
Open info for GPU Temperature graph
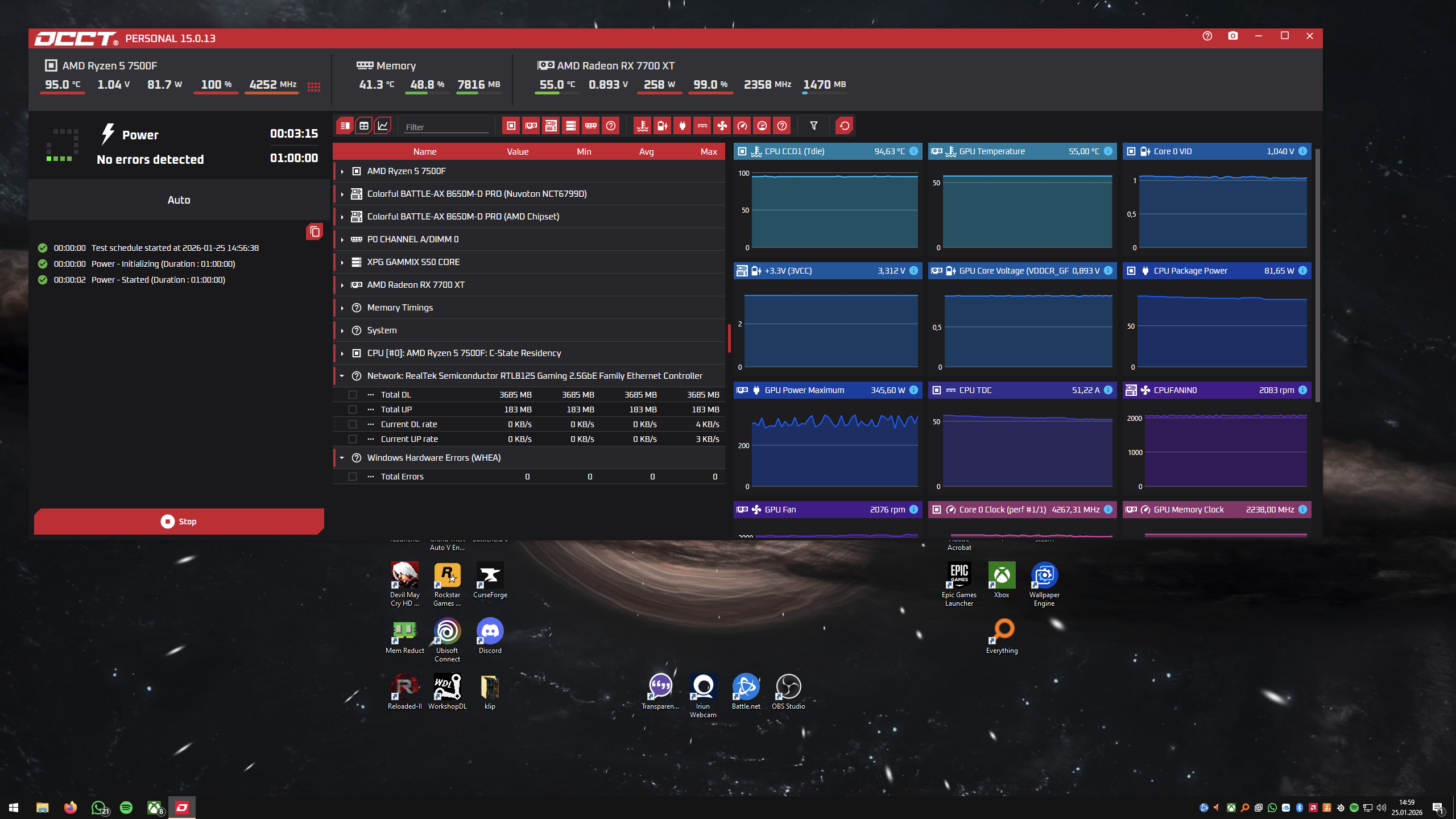tap(1108, 151)
